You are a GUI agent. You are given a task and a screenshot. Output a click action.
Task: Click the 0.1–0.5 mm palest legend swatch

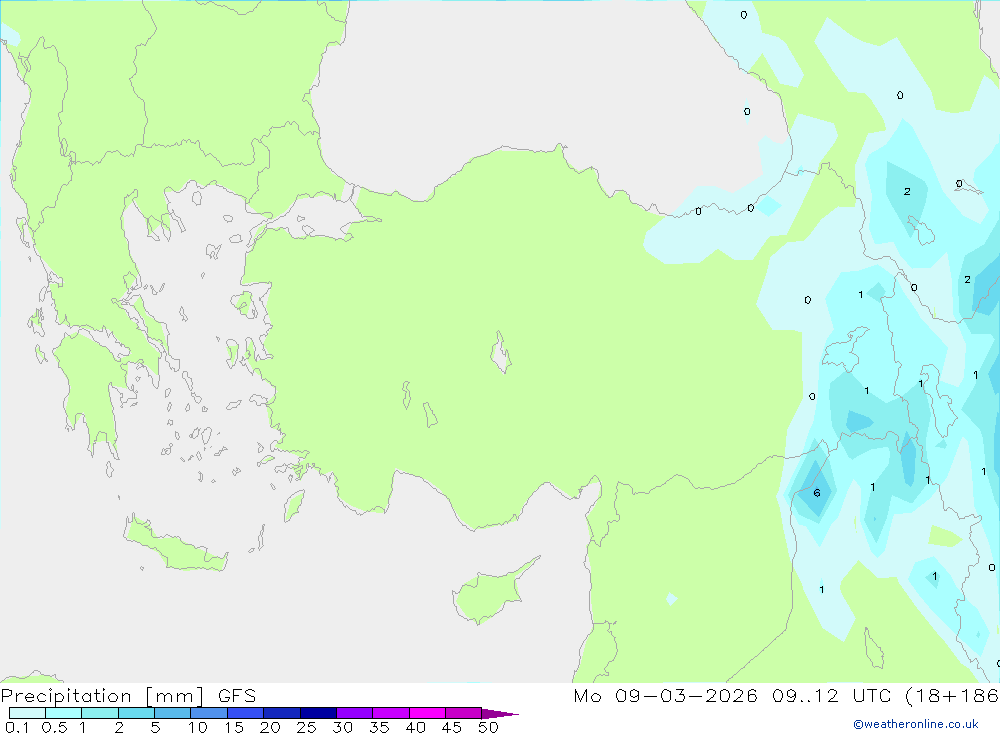pos(27,713)
